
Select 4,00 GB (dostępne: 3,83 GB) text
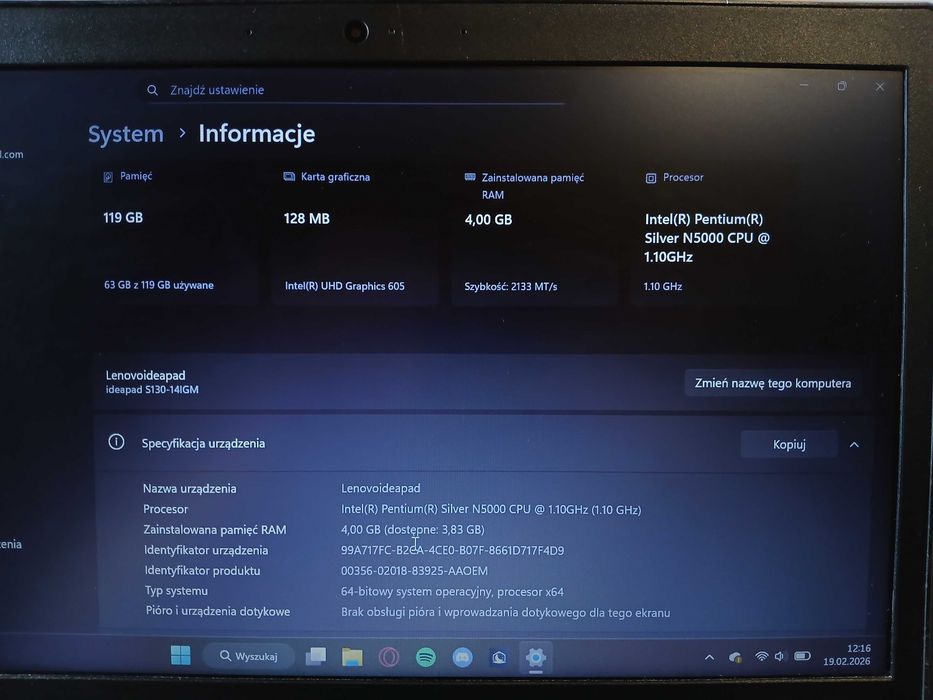pos(412,529)
